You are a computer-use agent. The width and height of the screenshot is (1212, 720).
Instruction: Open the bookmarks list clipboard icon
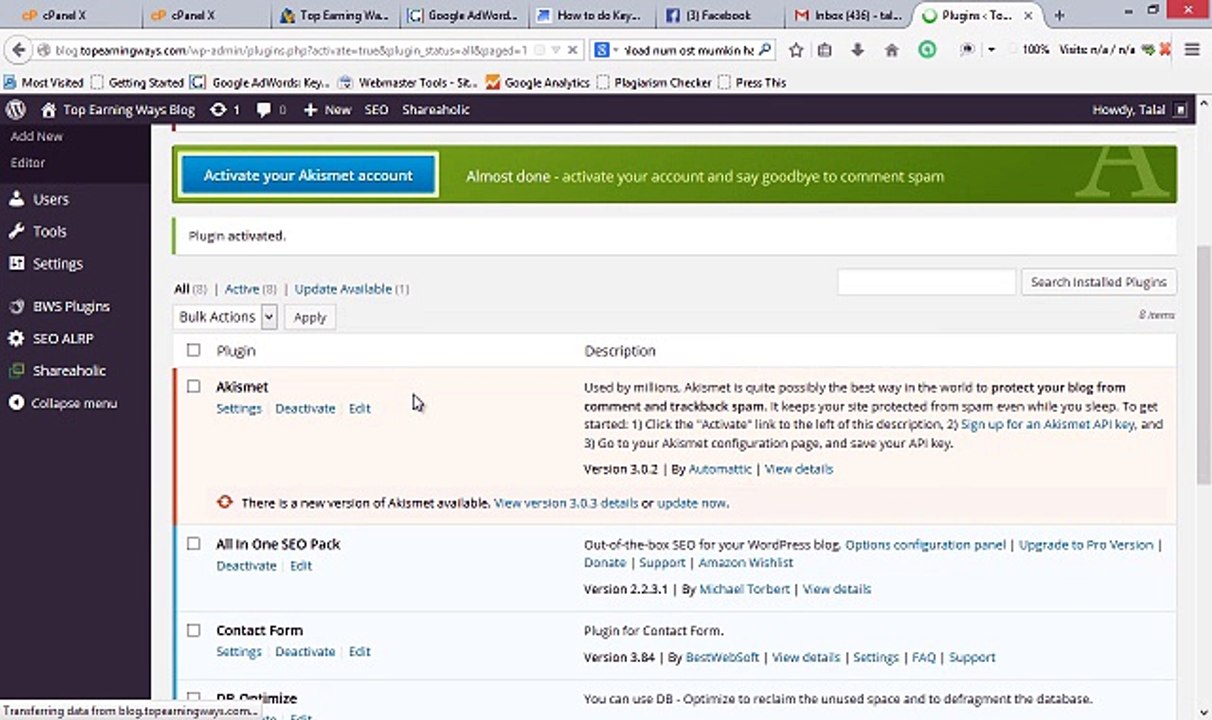click(x=825, y=50)
